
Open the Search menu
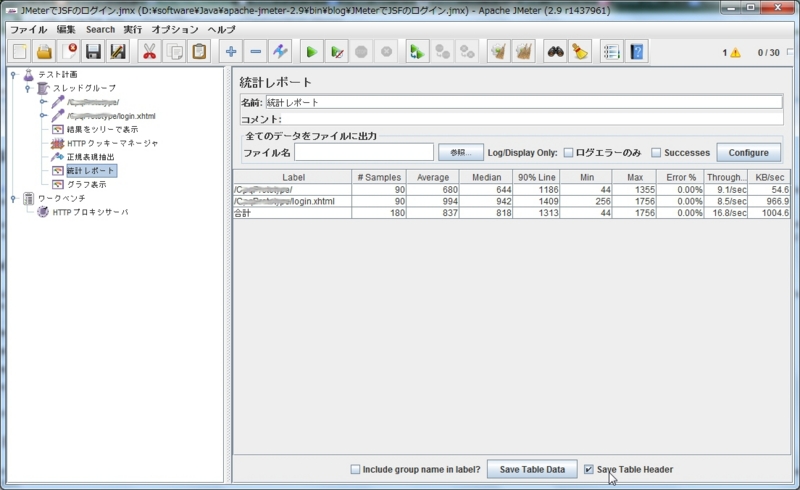[101, 30]
